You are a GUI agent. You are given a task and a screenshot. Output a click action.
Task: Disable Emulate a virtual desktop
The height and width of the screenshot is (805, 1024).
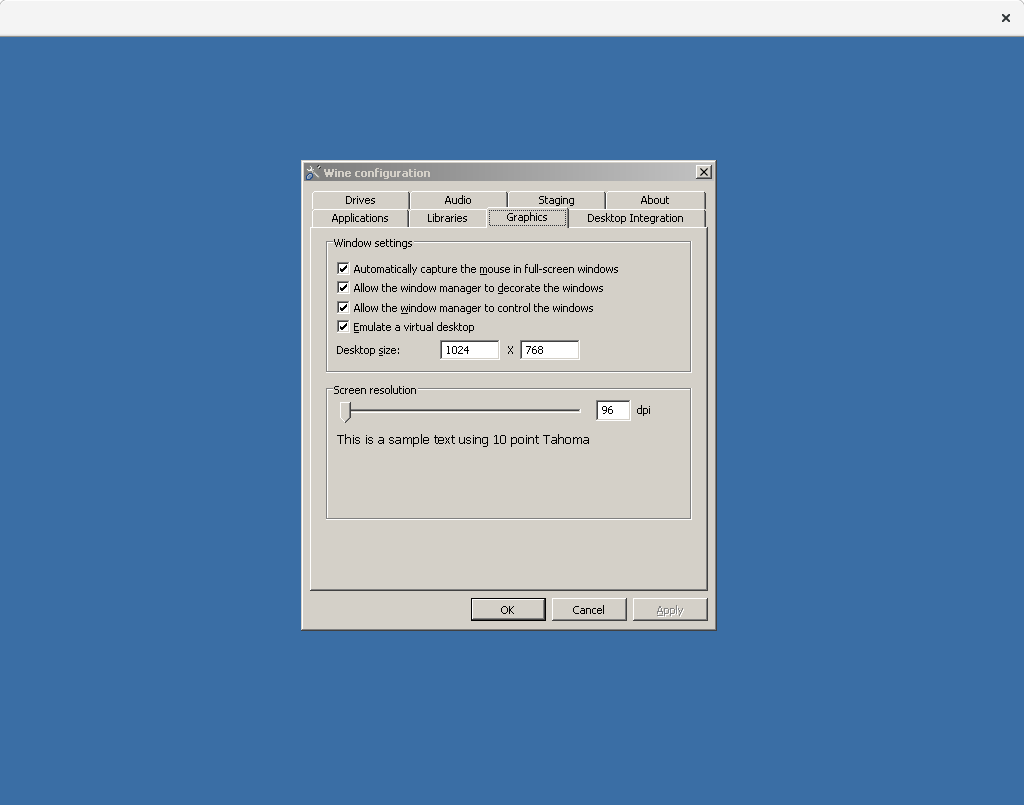pos(343,326)
